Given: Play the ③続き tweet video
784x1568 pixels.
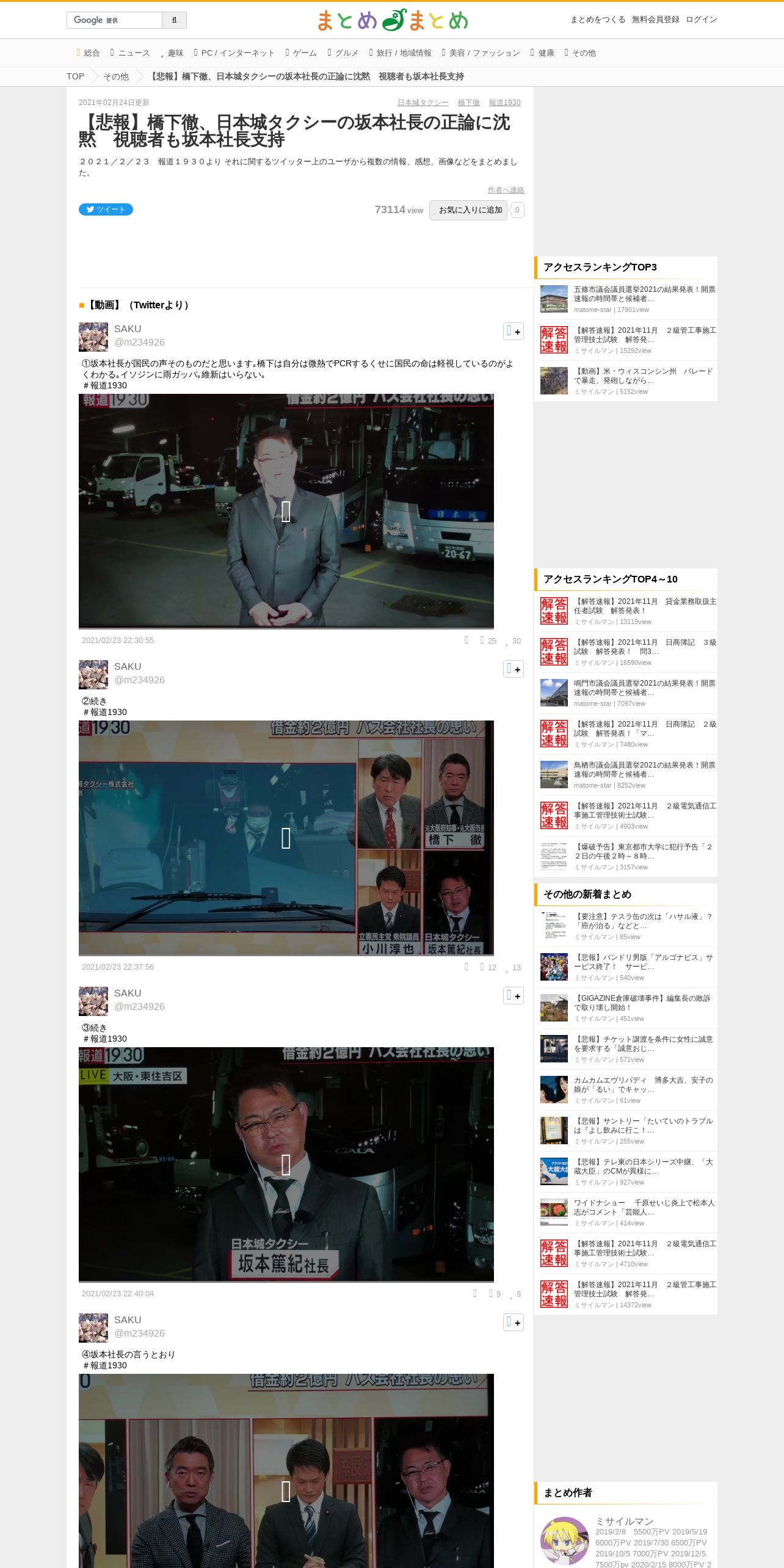Looking at the screenshot, I should (x=286, y=1164).
